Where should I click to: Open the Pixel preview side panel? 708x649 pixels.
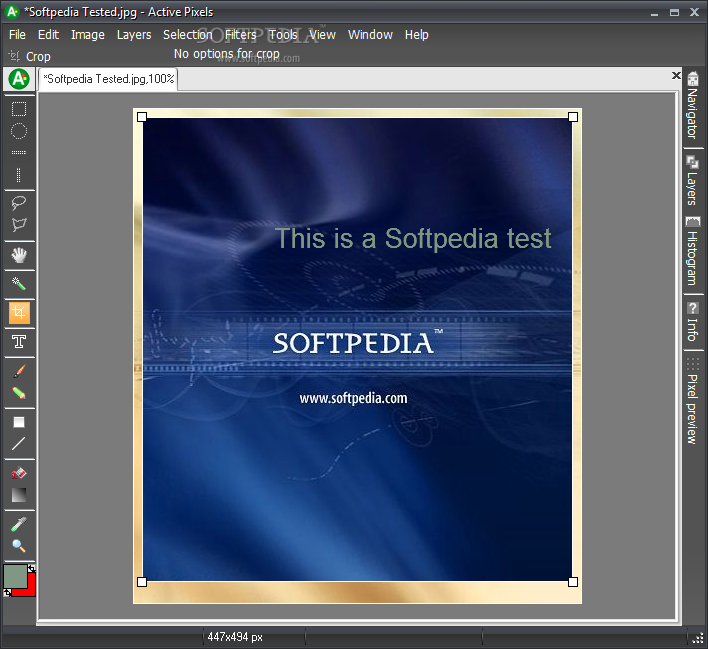(692, 401)
